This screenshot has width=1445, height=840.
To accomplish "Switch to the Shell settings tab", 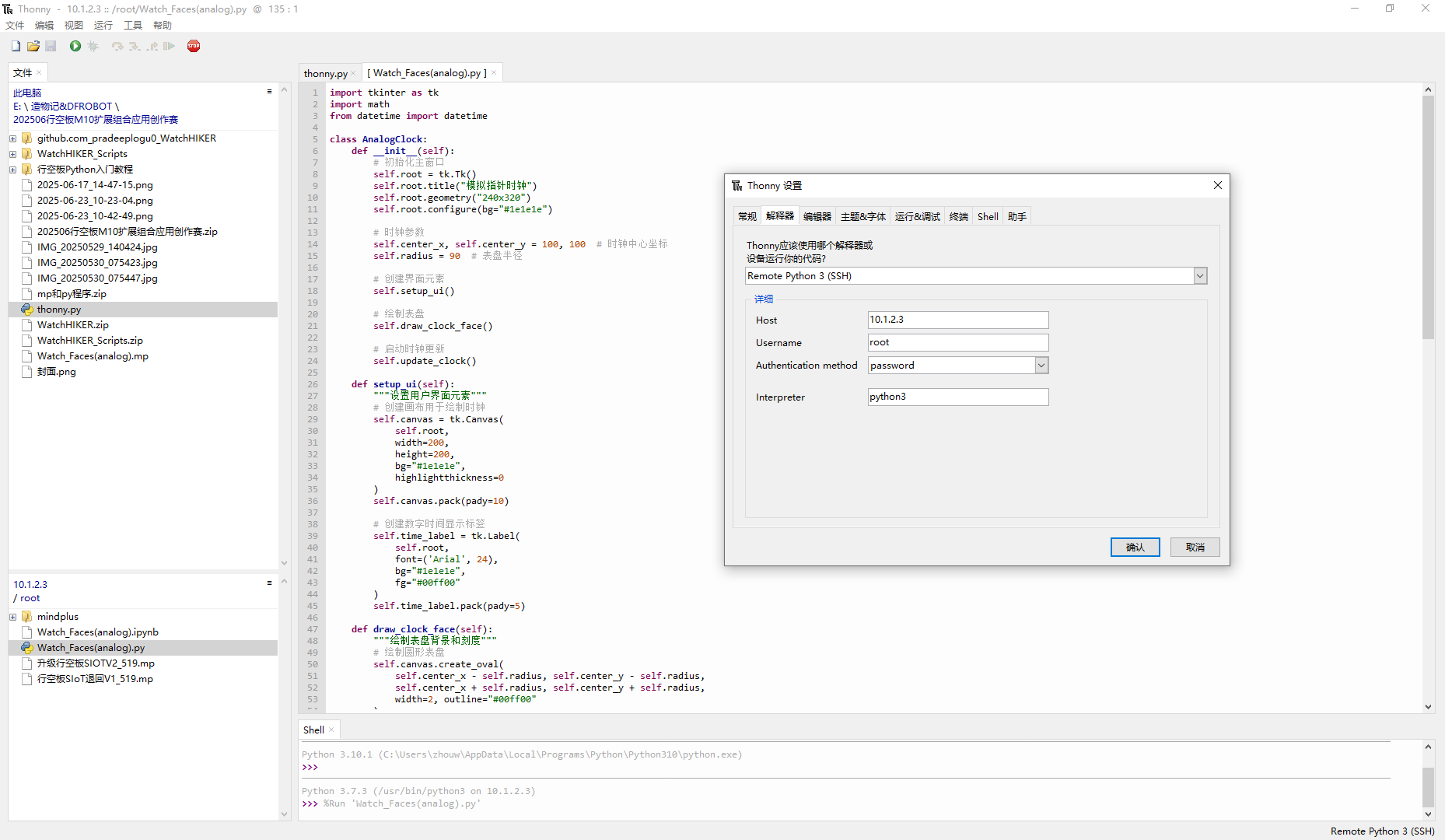I will (988, 217).
